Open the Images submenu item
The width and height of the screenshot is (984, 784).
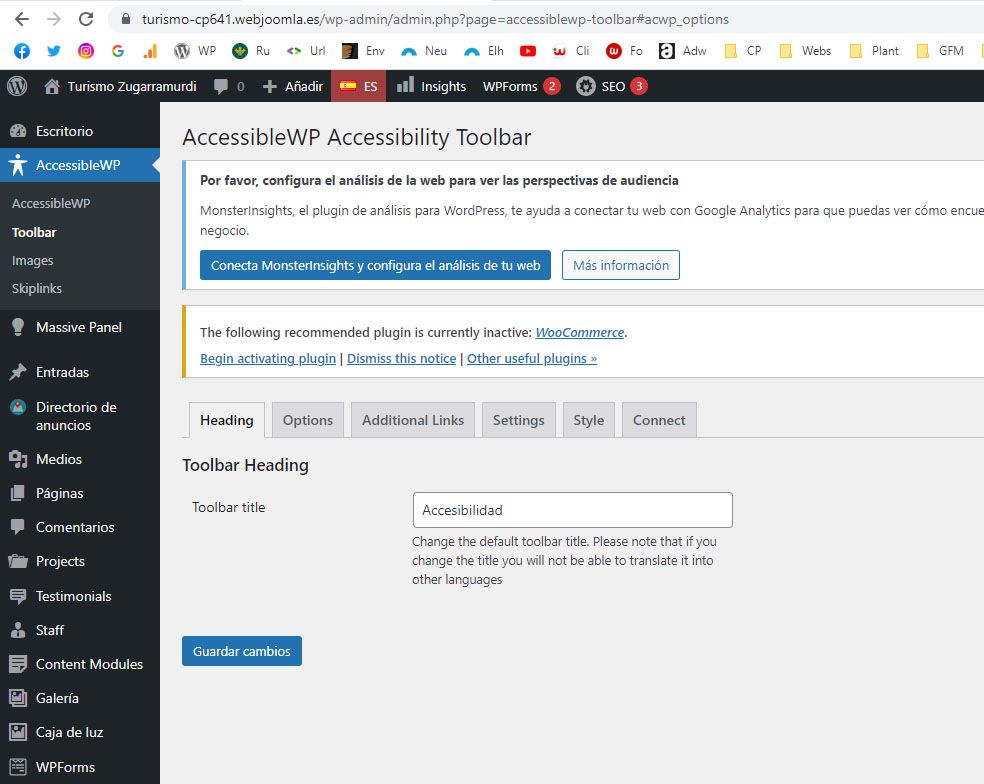pyautogui.click(x=33, y=260)
